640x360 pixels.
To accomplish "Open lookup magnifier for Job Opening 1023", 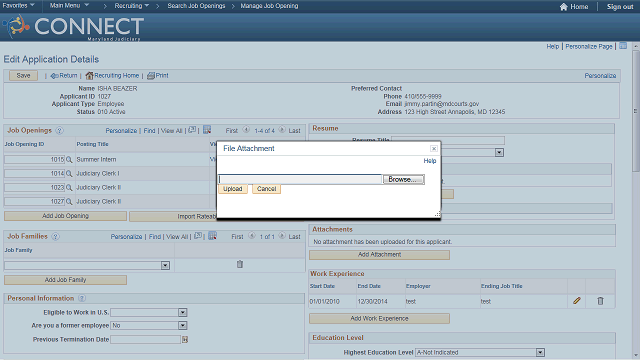I will (x=69, y=188).
